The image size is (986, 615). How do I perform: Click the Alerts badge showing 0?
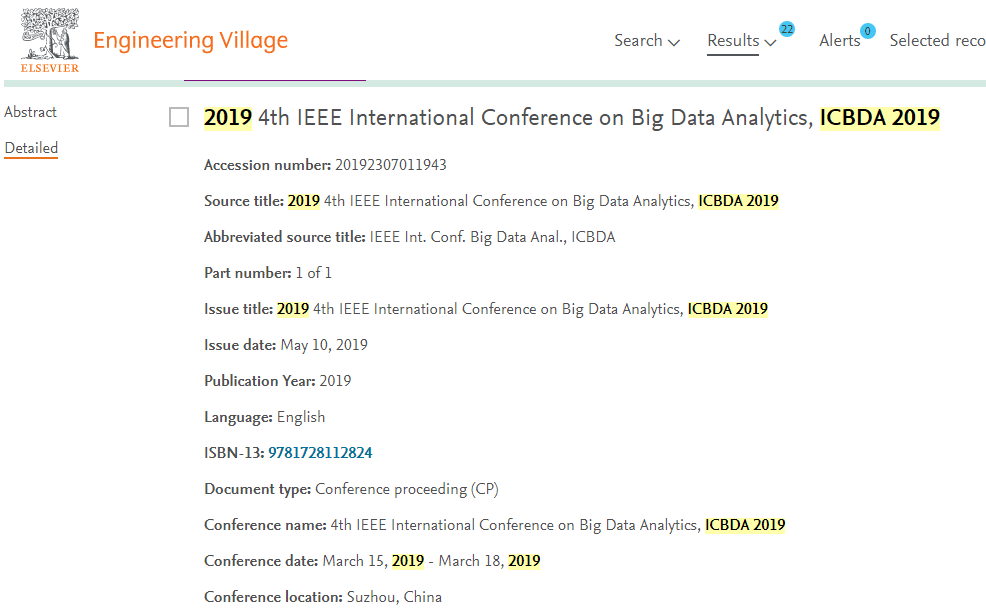867,31
